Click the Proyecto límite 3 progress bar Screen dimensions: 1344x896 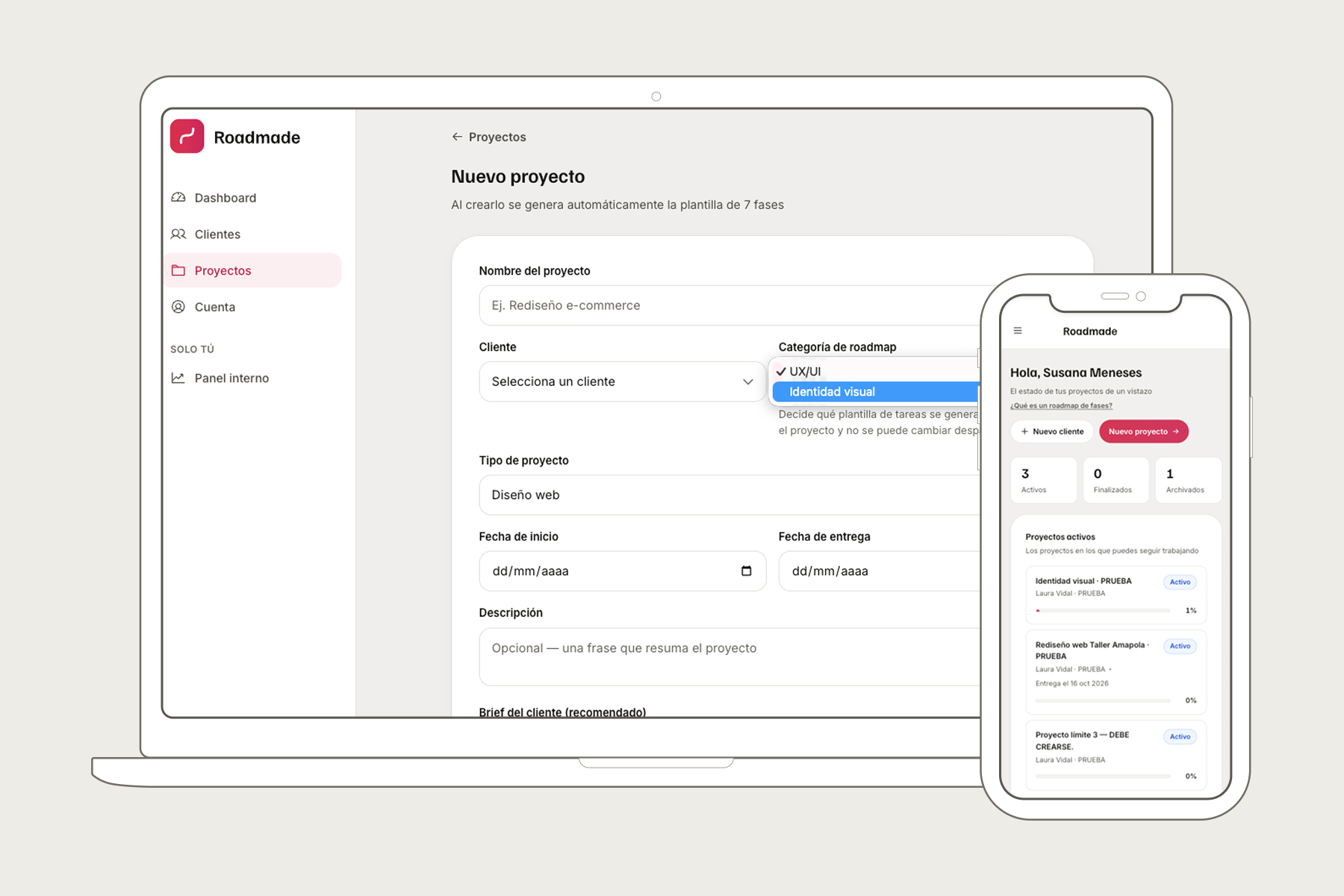(x=1104, y=777)
